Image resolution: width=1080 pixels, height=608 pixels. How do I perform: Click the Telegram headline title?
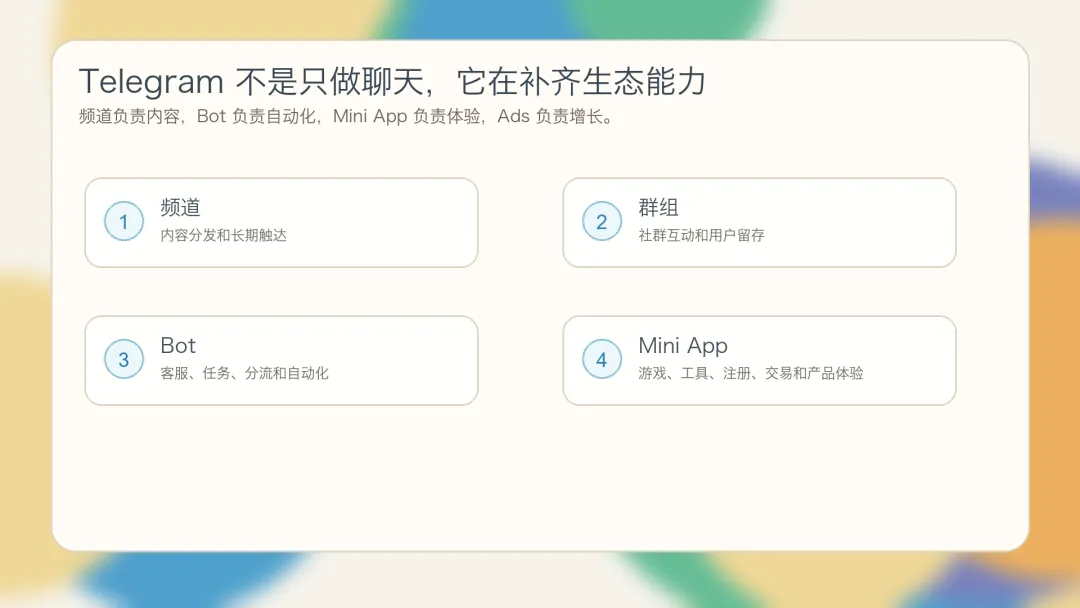(393, 82)
